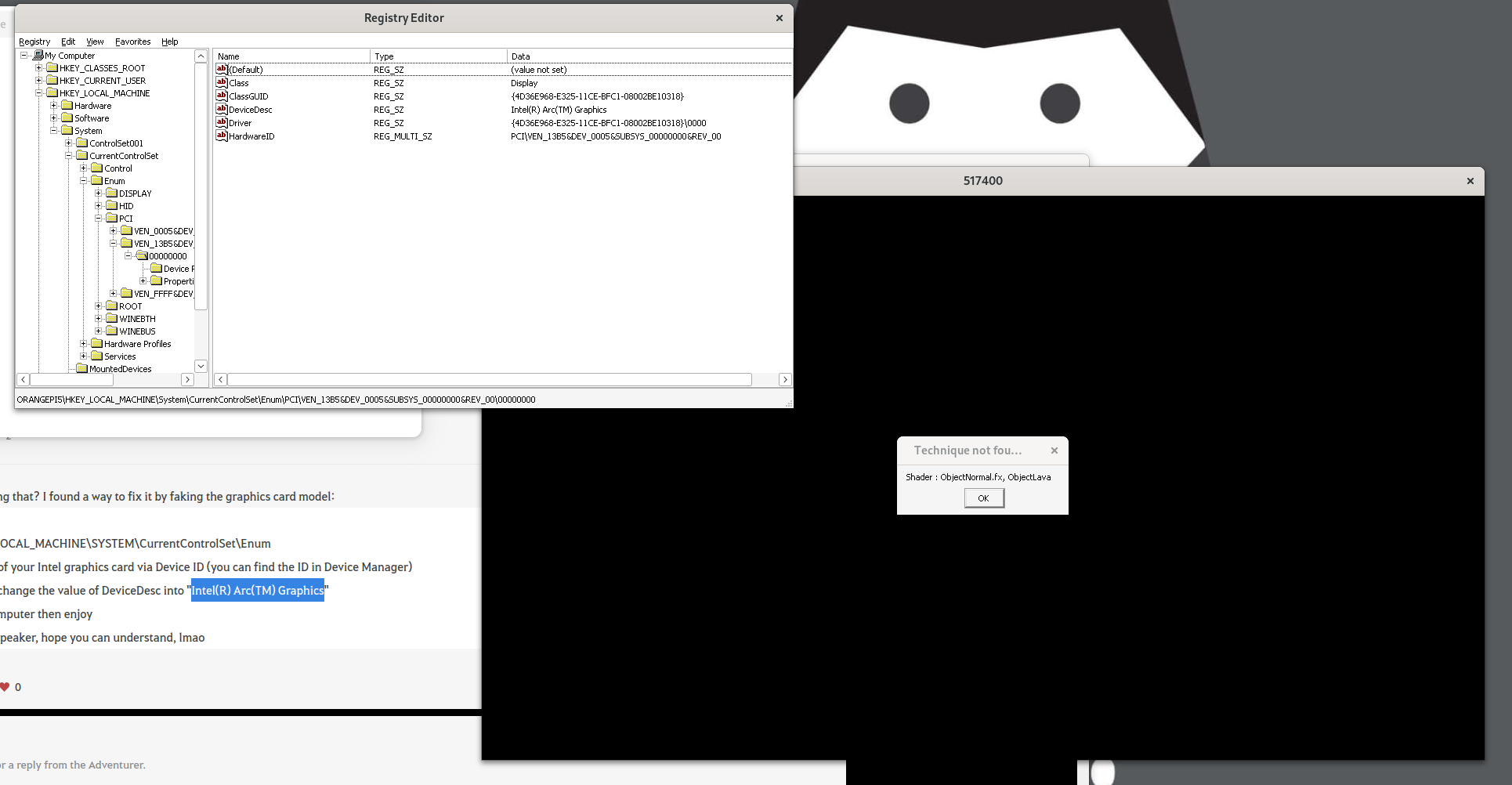Select the HKEY_CLASSES_ROOT folder icon
The width and height of the screenshot is (1512, 785).
pos(52,68)
